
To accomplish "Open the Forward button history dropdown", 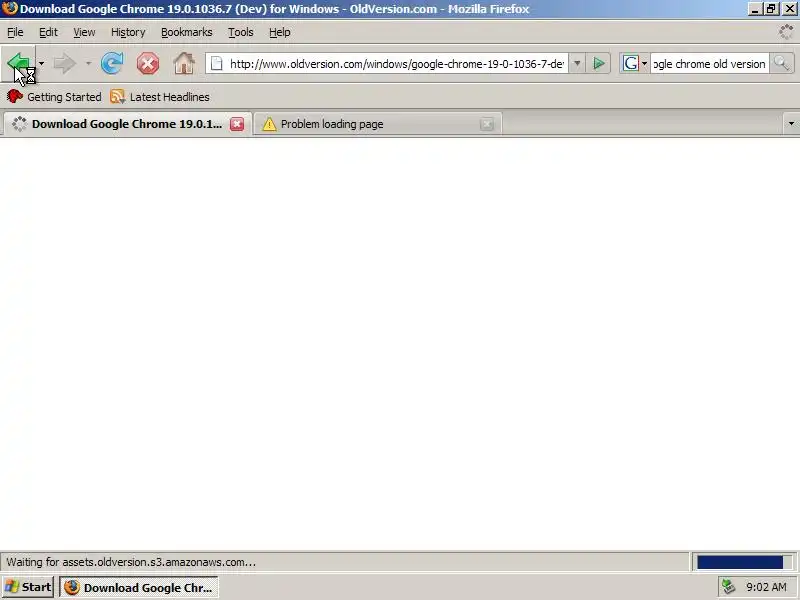I will (x=88, y=64).
